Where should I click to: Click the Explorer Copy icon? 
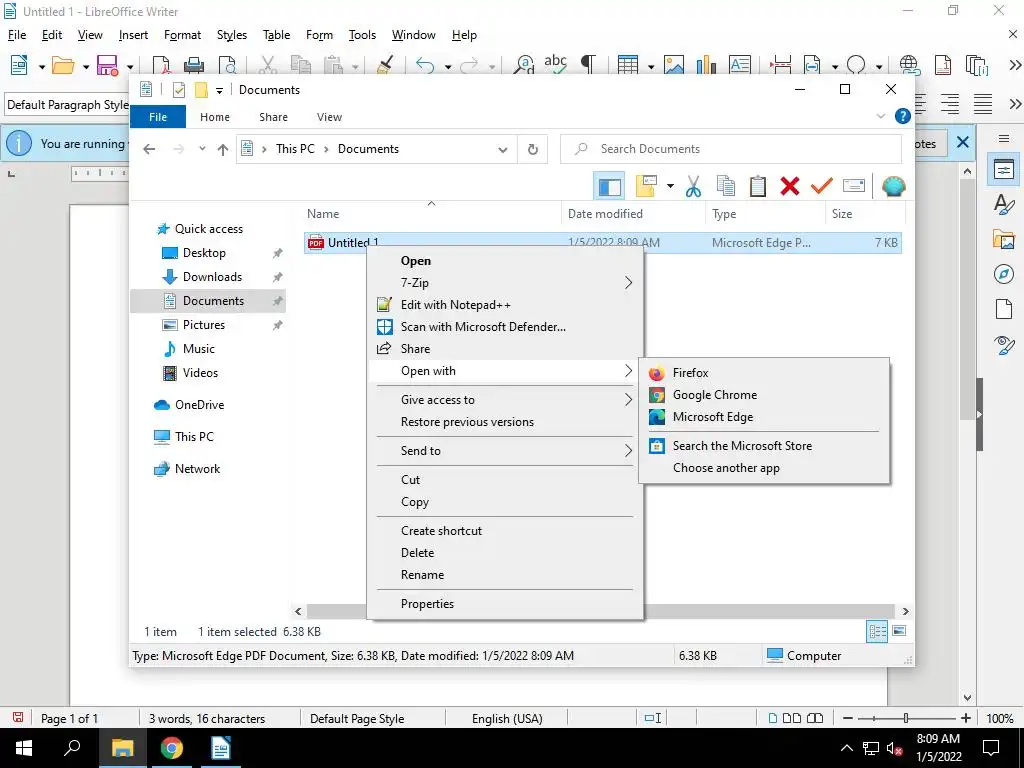726,187
